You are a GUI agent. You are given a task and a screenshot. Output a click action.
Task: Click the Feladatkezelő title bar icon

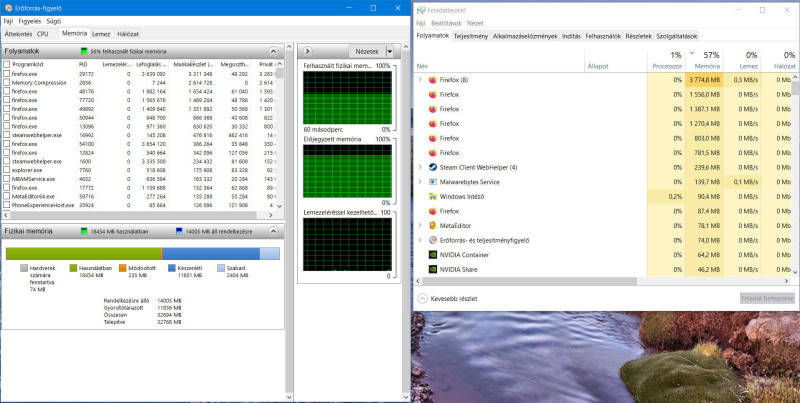coord(420,10)
